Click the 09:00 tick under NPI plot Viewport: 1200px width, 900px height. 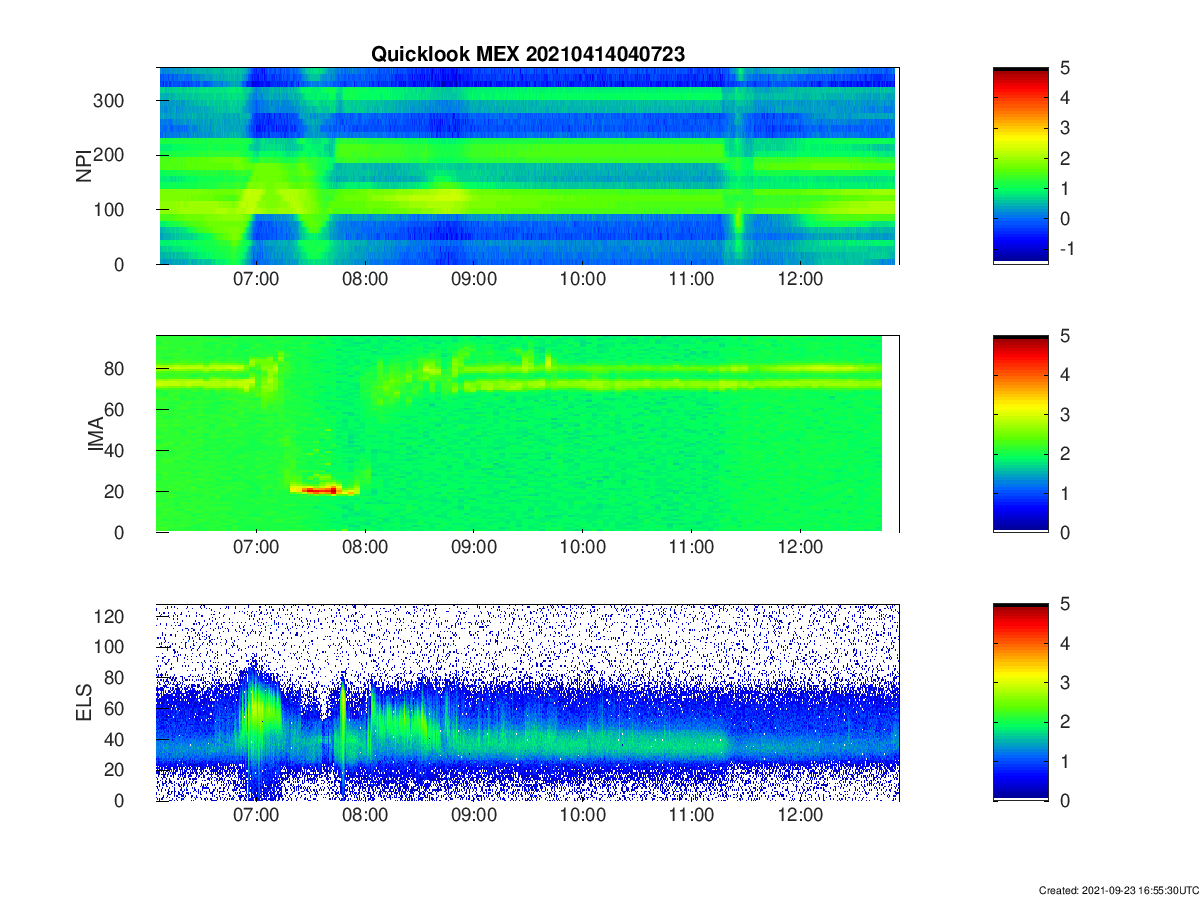tap(474, 280)
